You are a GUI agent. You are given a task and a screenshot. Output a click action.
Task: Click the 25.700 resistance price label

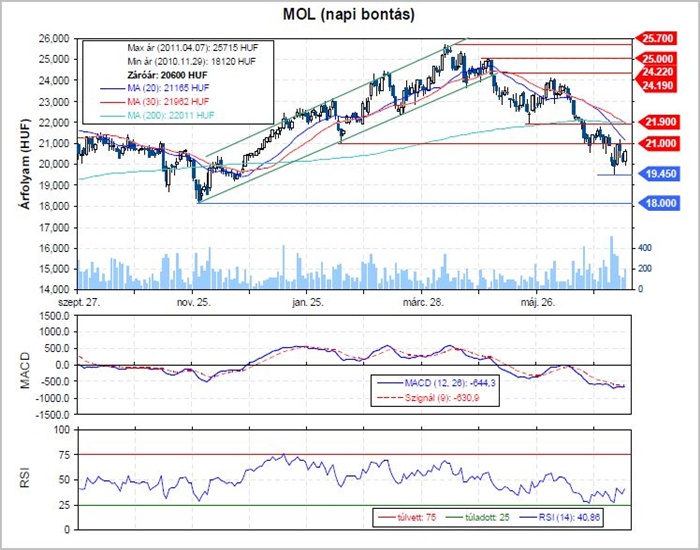[x=660, y=38]
